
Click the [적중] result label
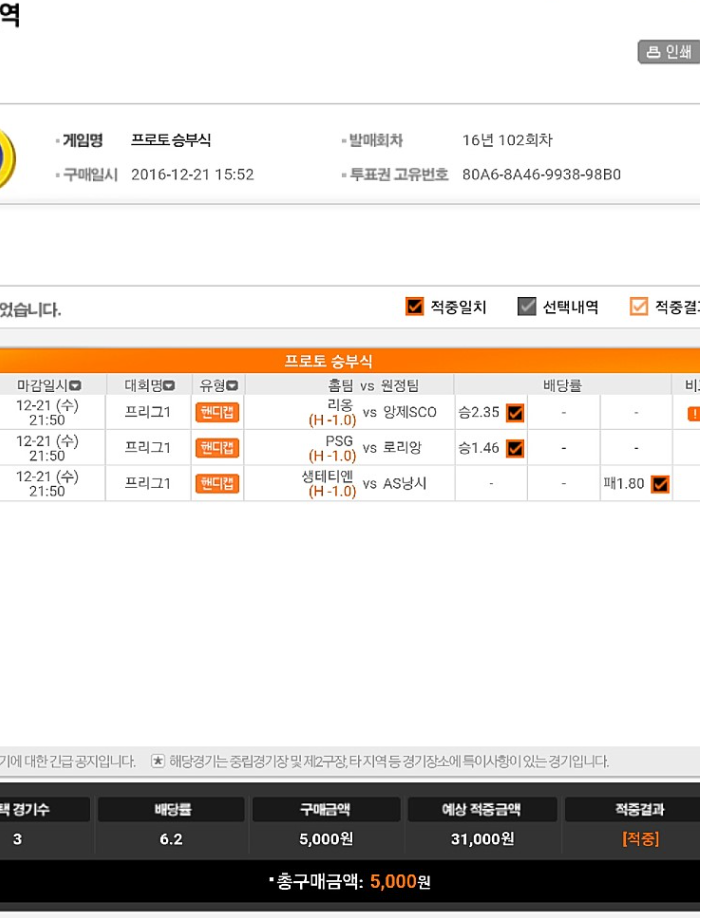640,839
